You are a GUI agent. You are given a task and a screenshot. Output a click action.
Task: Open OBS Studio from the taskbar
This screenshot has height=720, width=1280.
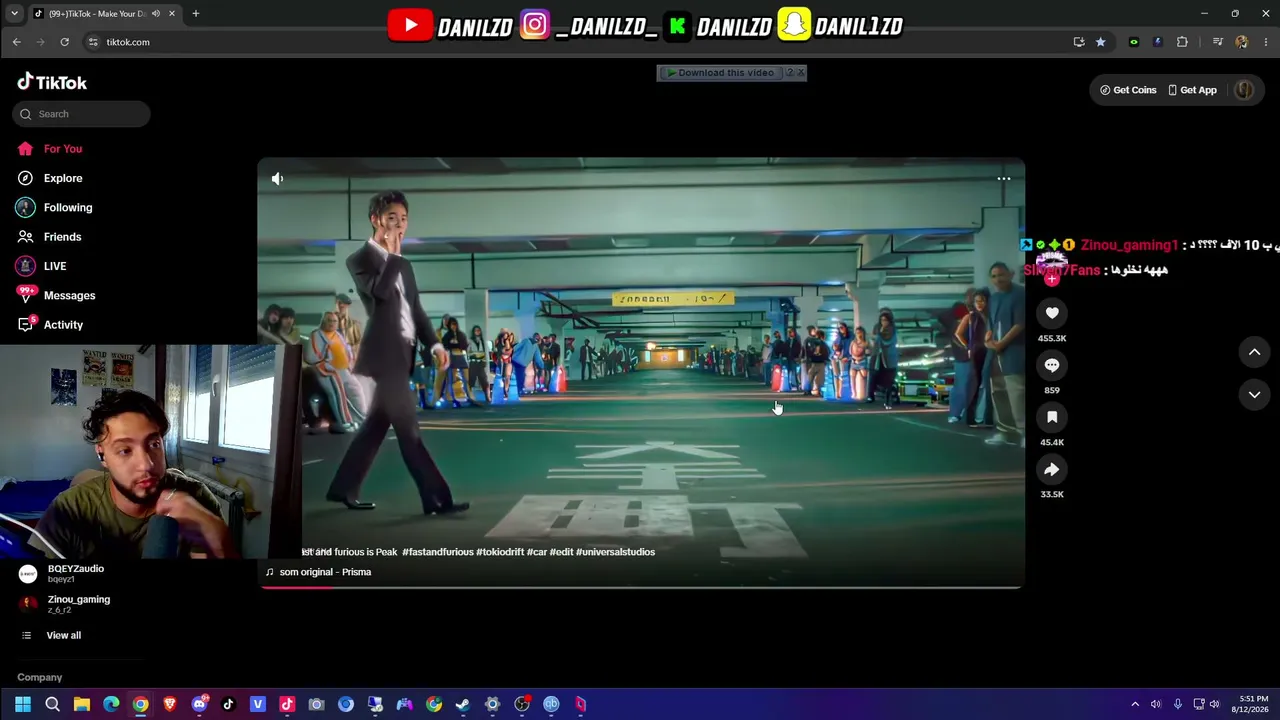(522, 704)
